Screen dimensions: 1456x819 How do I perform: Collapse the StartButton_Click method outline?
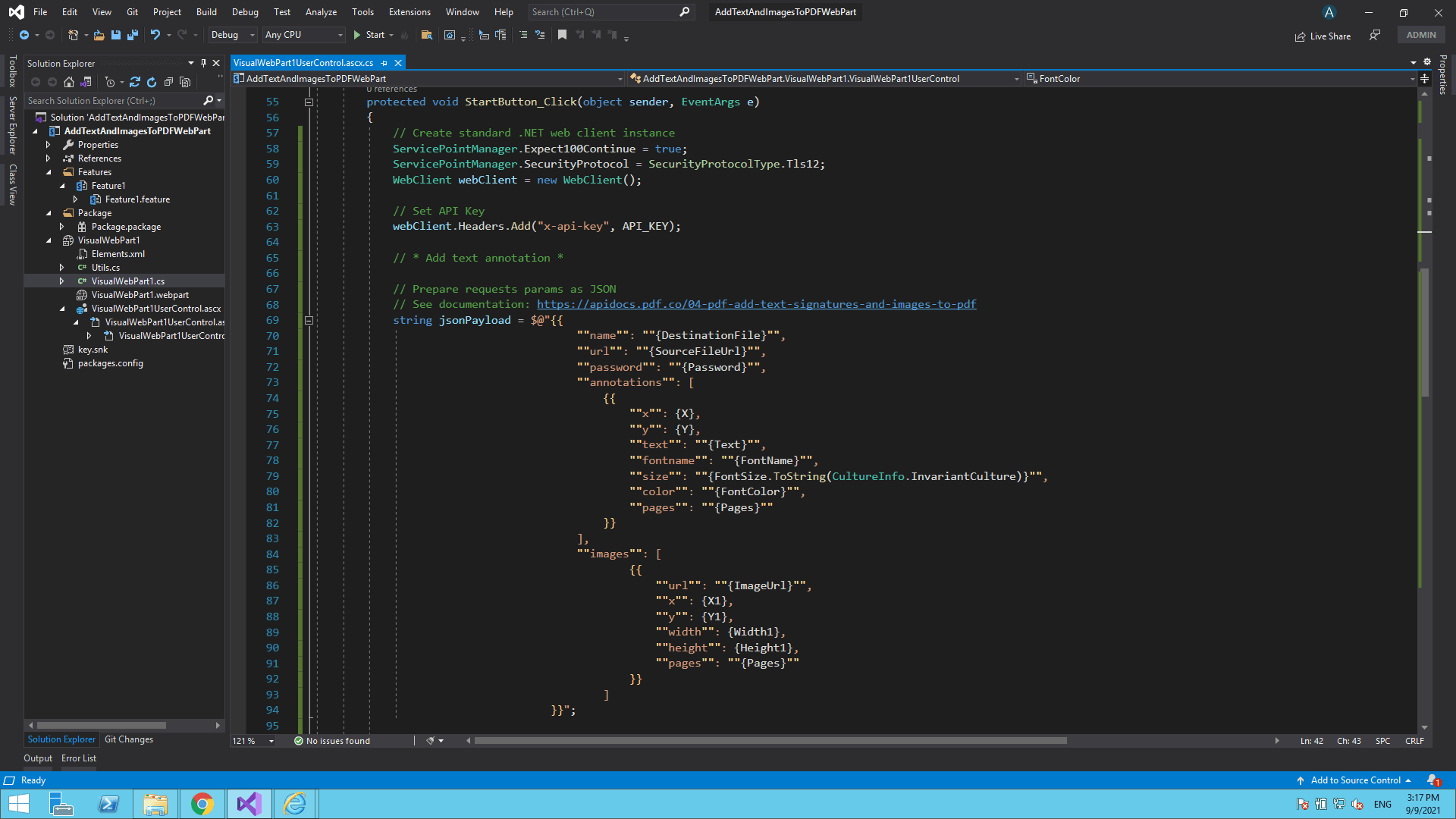click(x=309, y=102)
